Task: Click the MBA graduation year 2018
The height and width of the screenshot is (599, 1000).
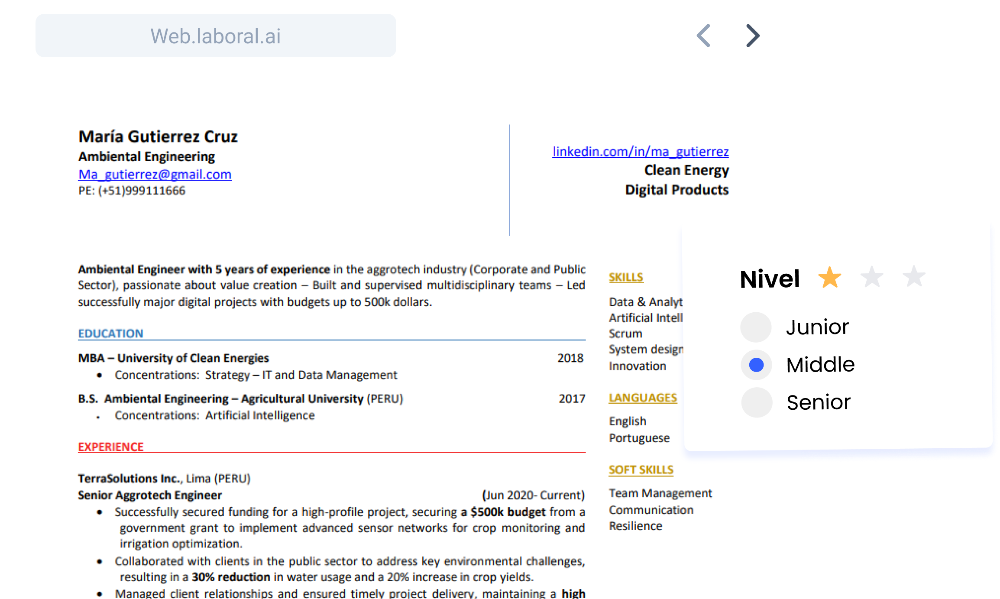Action: (570, 359)
